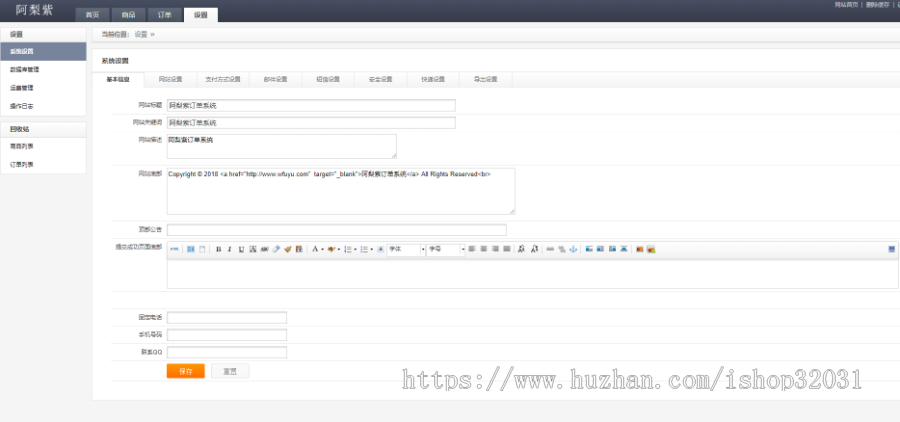Click the orange 保存 button
The image size is (900, 422).
(x=185, y=371)
